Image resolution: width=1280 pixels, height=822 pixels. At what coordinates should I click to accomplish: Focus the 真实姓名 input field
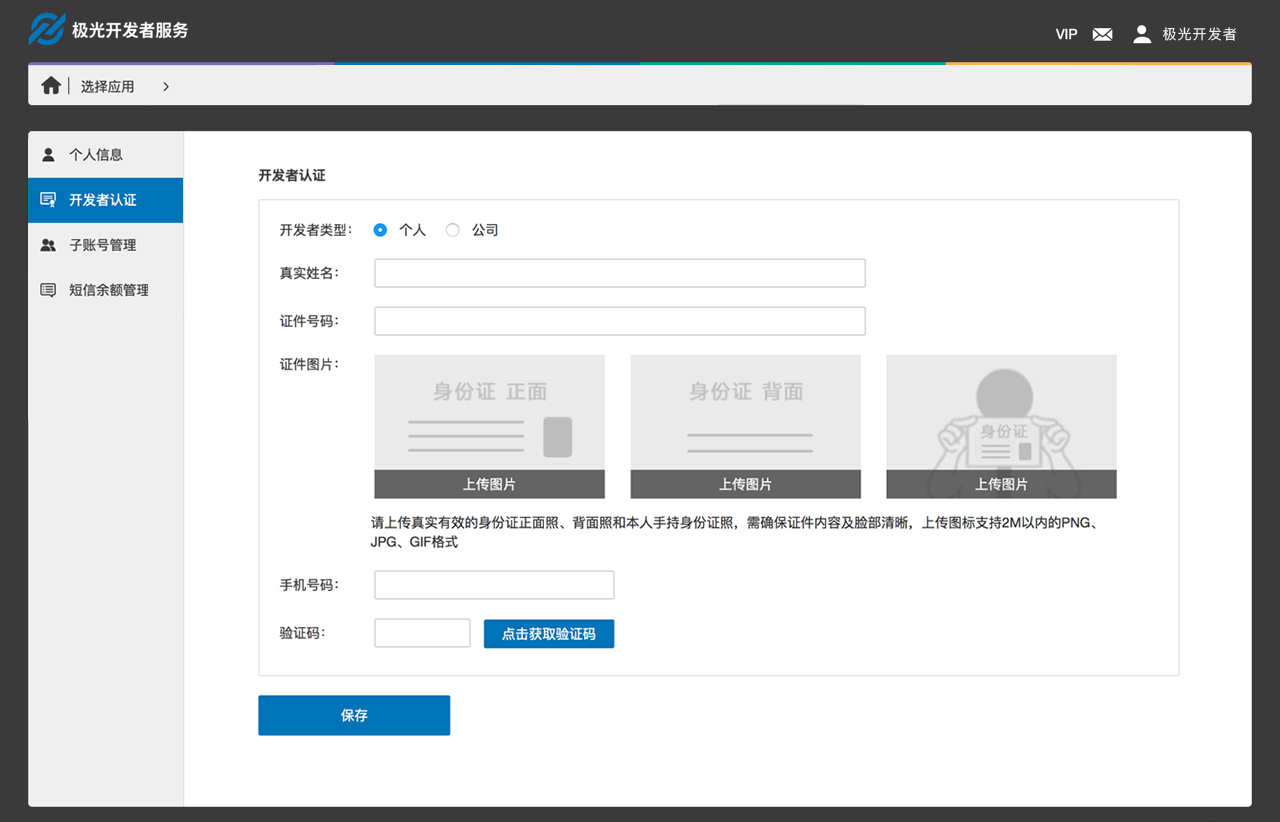[620, 273]
